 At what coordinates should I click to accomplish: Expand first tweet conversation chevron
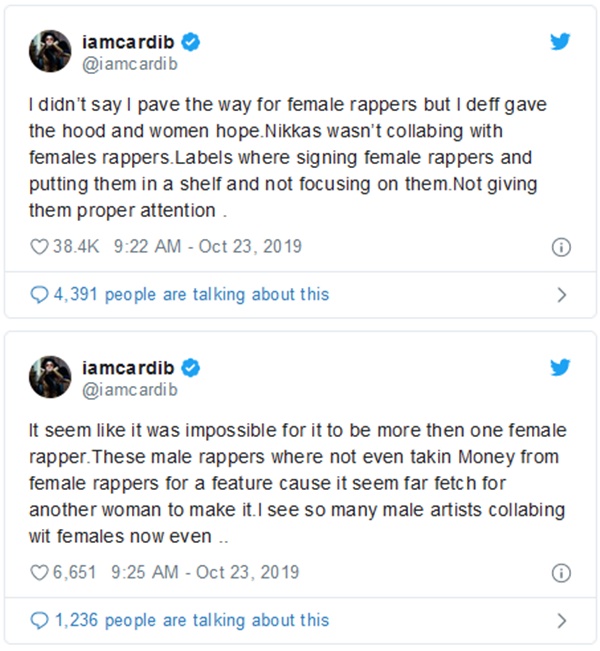(562, 295)
